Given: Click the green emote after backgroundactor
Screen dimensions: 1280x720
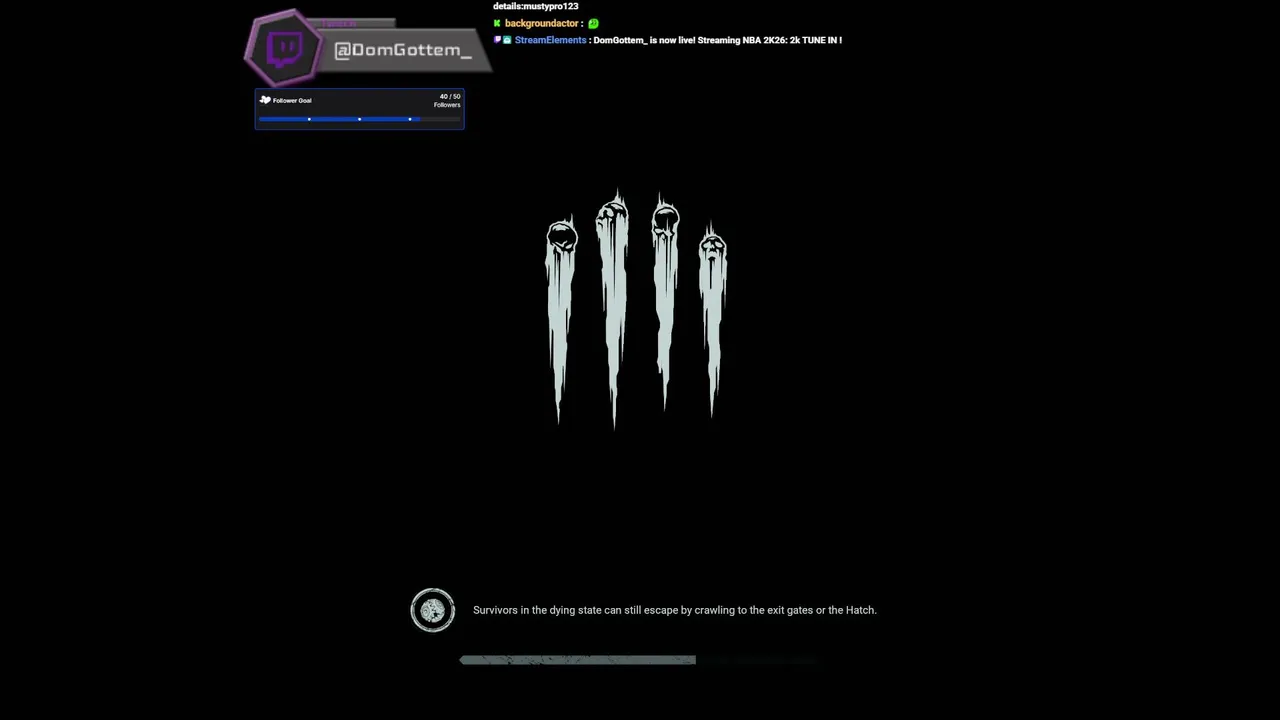Looking at the screenshot, I should tap(593, 23).
